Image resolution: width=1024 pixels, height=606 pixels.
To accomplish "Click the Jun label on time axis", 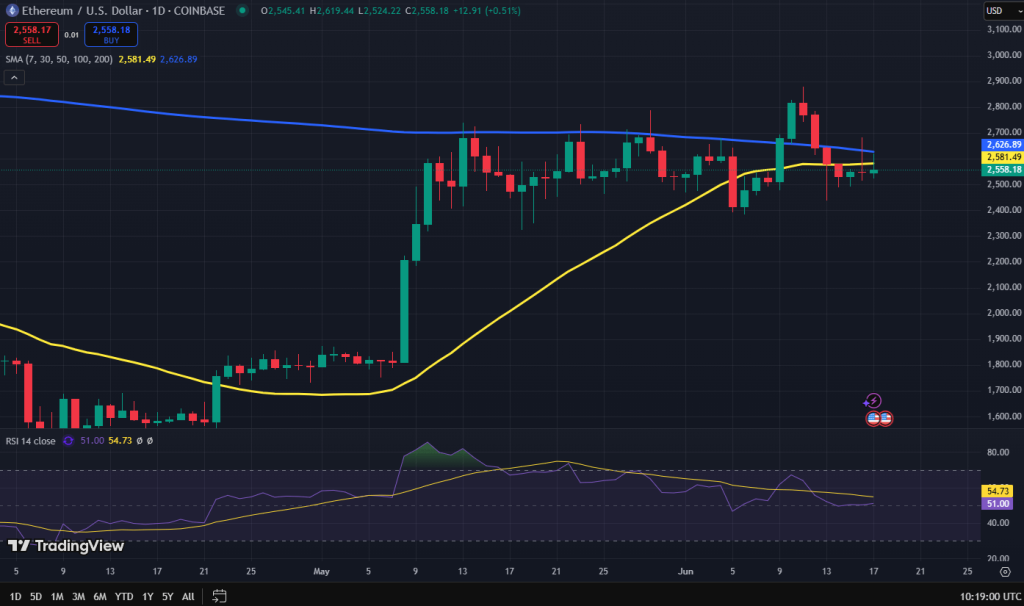I will click(x=685, y=571).
